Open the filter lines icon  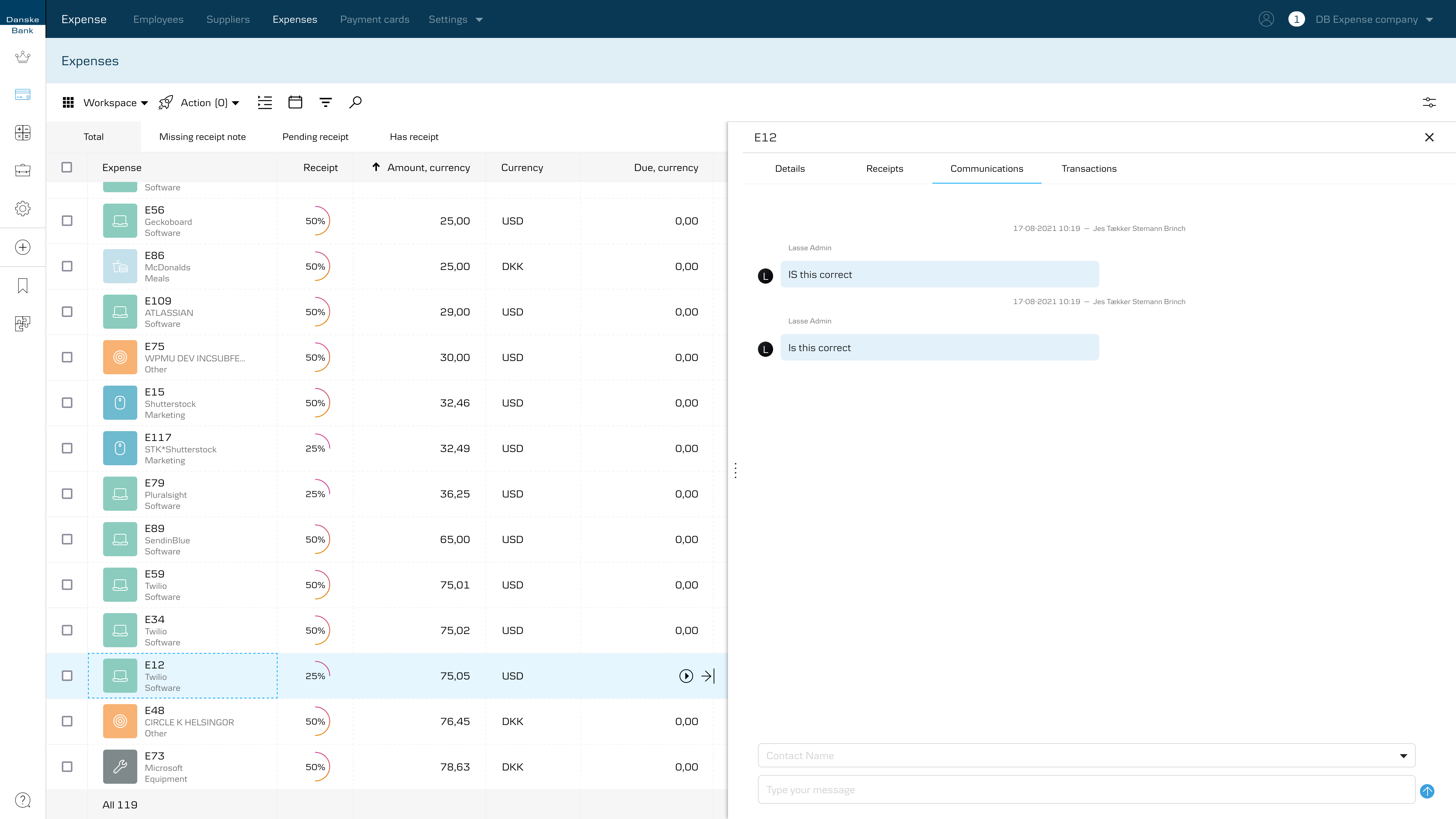tap(326, 102)
